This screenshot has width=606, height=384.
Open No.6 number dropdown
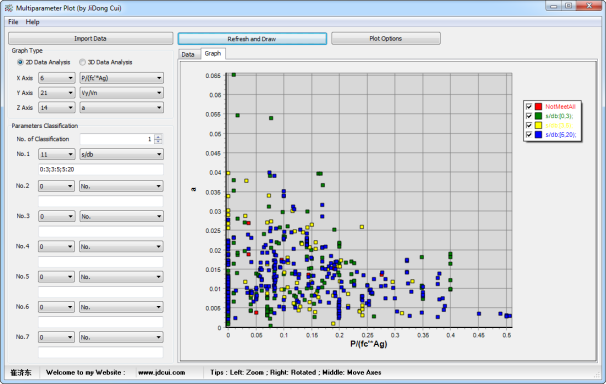click(x=56, y=307)
